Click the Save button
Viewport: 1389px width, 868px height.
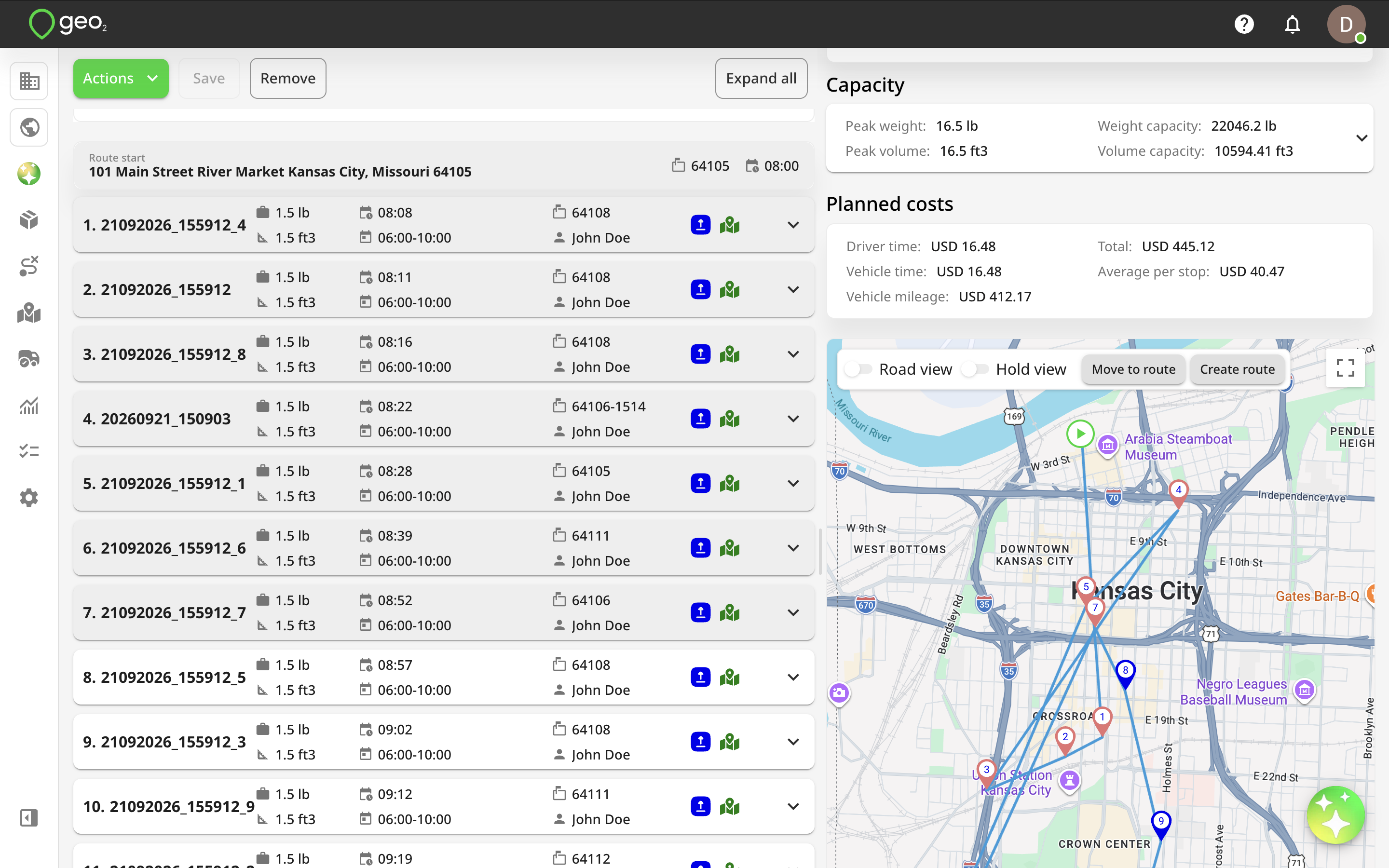click(209, 78)
